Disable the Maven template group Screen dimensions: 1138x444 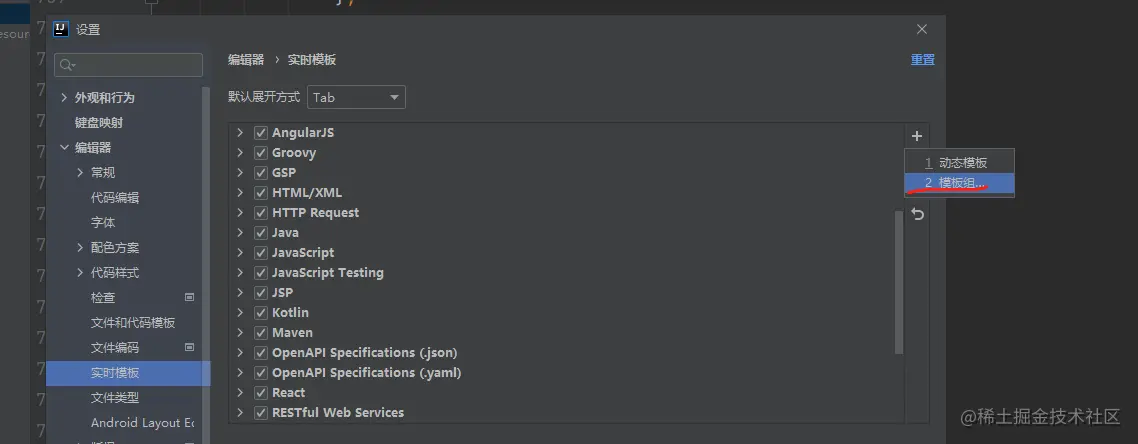tap(261, 333)
